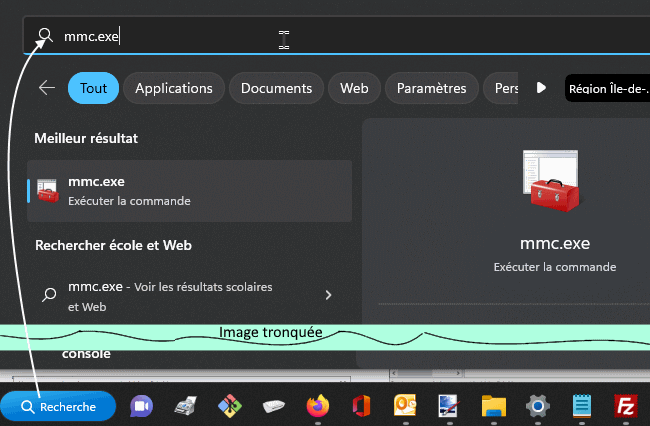Click the mmc.exe title in the preview pane
The height and width of the screenshot is (426, 650).
click(555, 244)
